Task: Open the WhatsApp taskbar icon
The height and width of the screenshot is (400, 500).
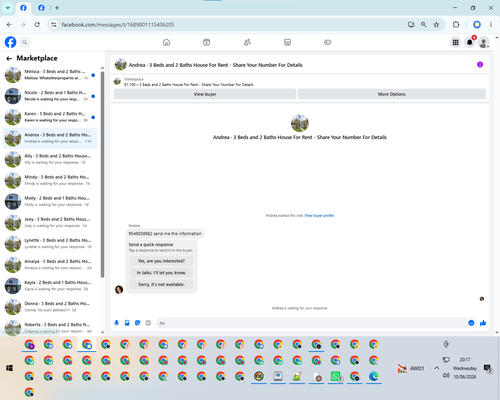Action: click(336, 376)
